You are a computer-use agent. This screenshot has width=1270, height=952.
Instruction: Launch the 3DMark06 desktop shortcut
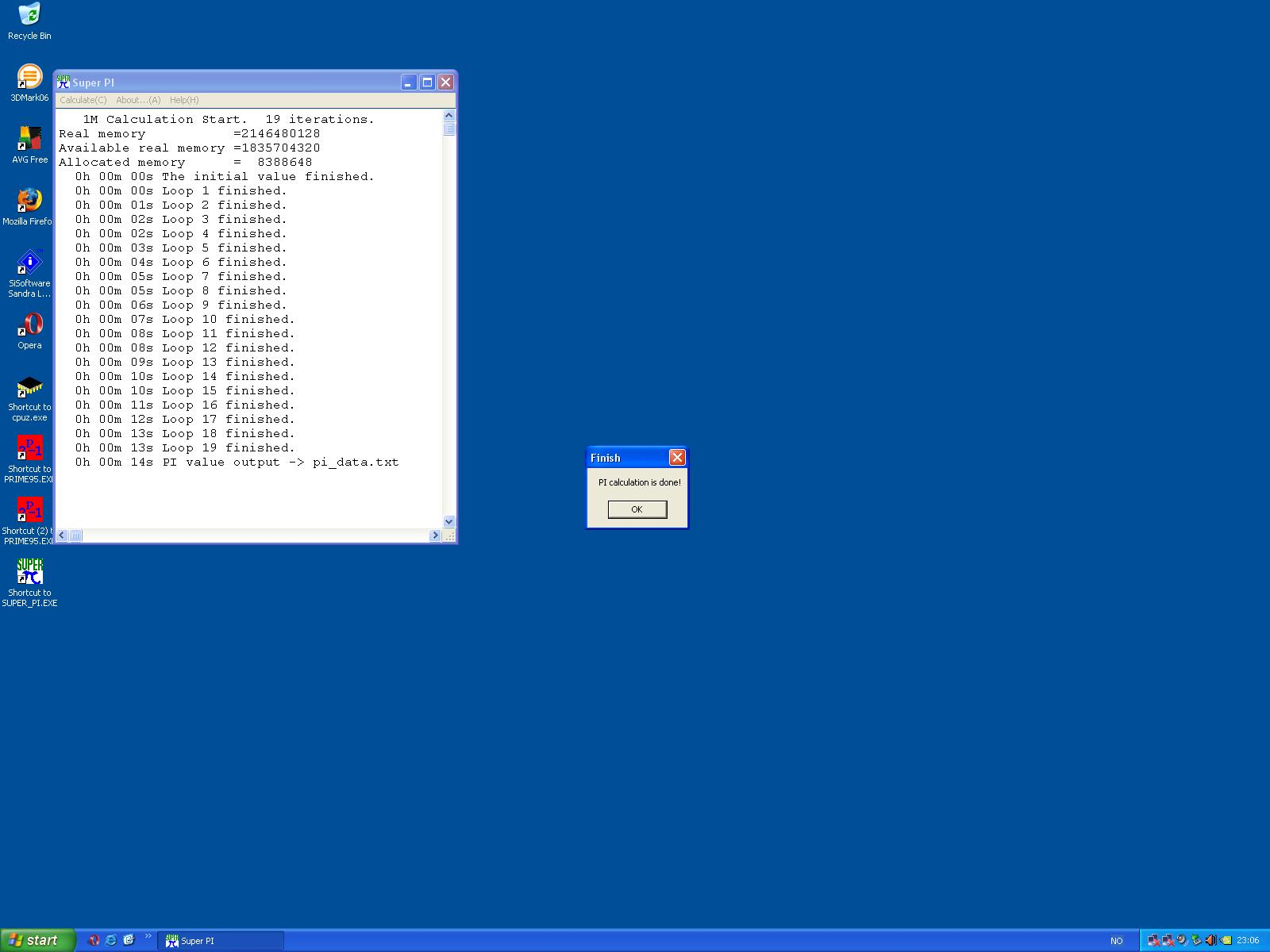29,83
